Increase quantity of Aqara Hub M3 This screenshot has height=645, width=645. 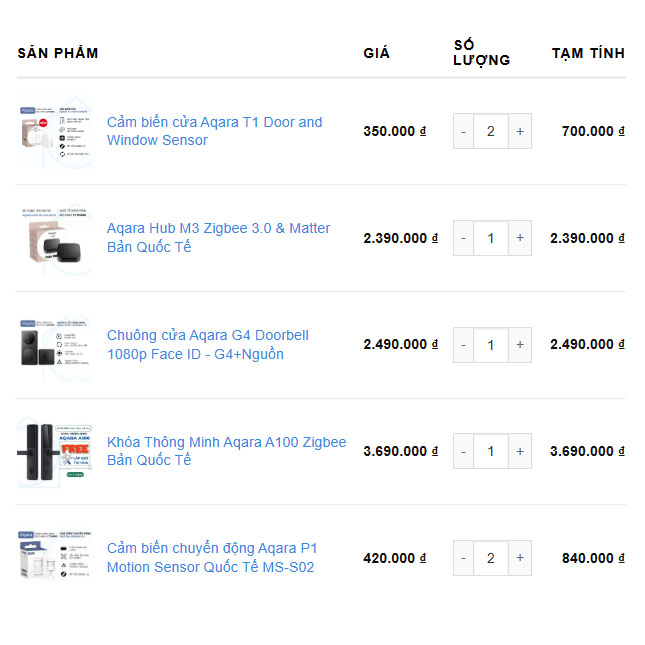(519, 238)
